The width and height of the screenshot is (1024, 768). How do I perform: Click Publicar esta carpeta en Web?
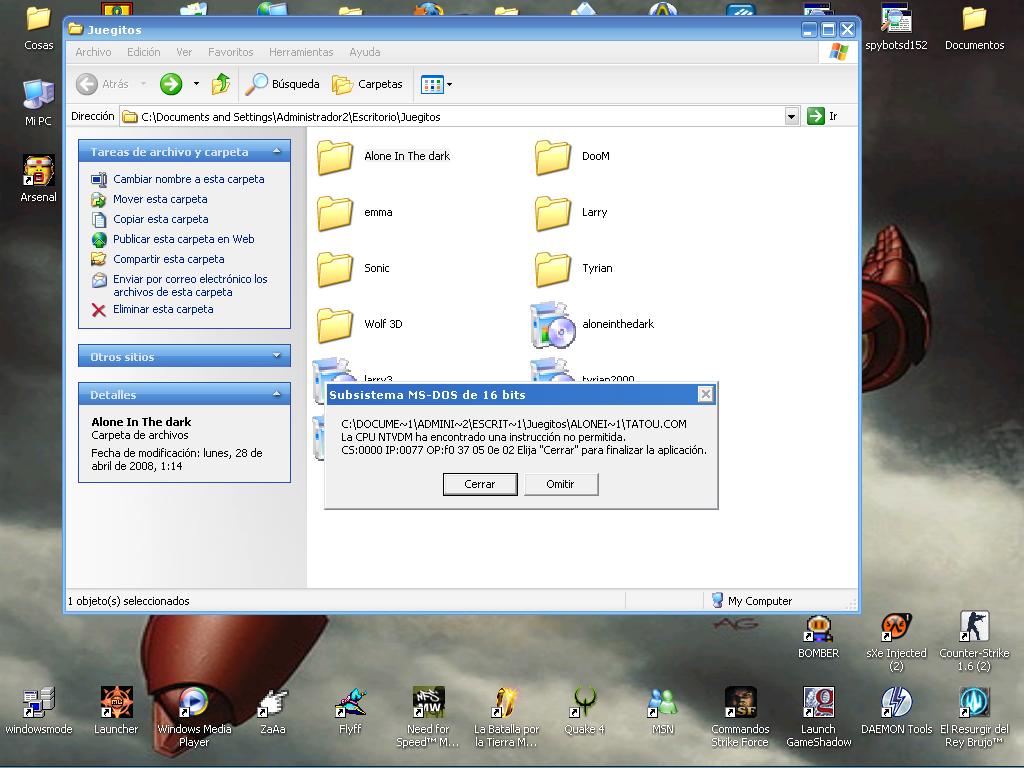(x=184, y=239)
